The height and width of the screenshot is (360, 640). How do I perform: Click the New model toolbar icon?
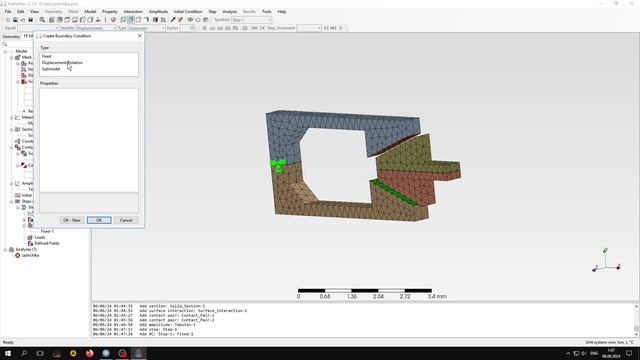click(8, 20)
